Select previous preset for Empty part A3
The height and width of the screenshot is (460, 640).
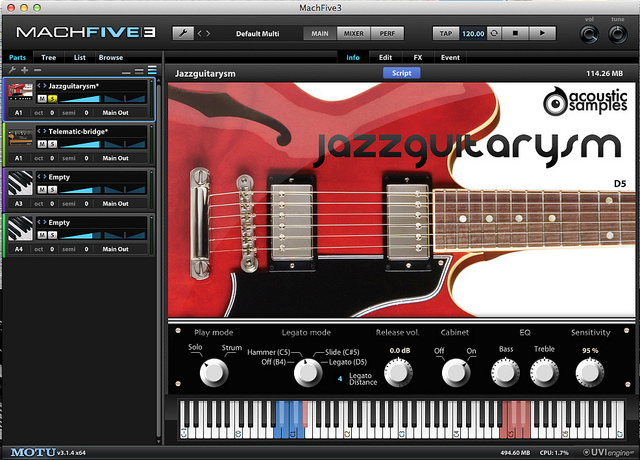(x=39, y=177)
